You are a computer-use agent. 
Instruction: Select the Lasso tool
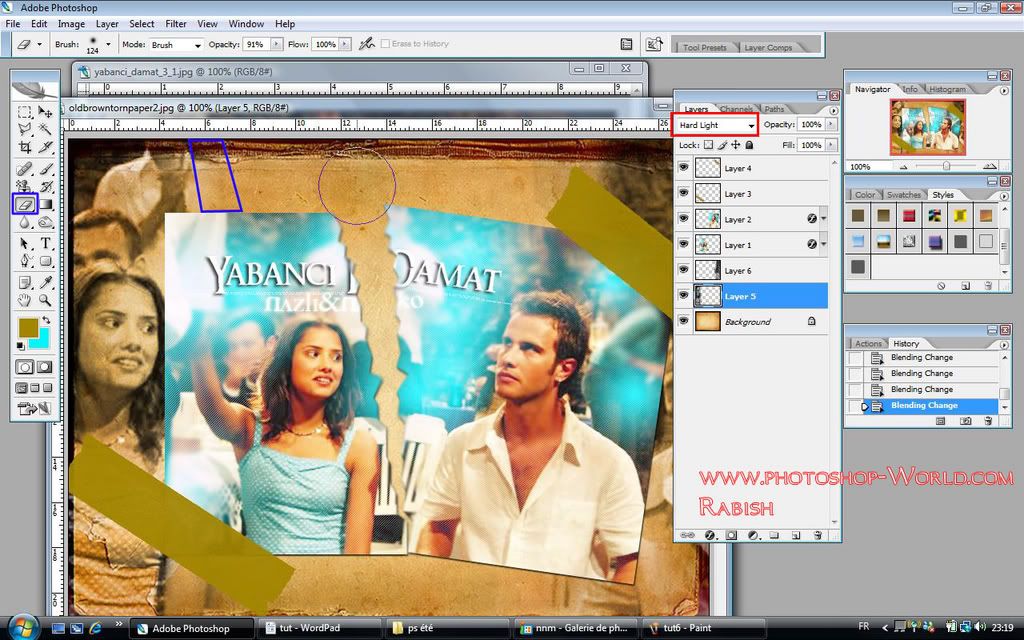(25, 129)
